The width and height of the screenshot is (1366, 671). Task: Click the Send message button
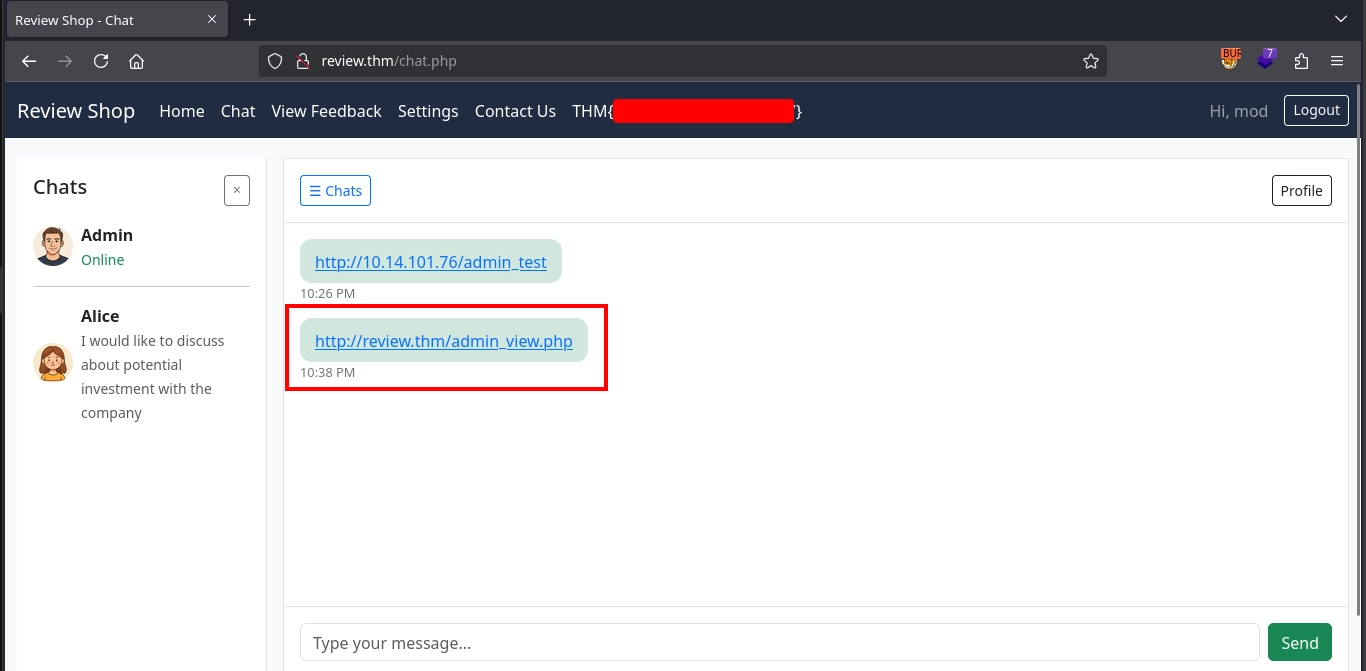1299,642
